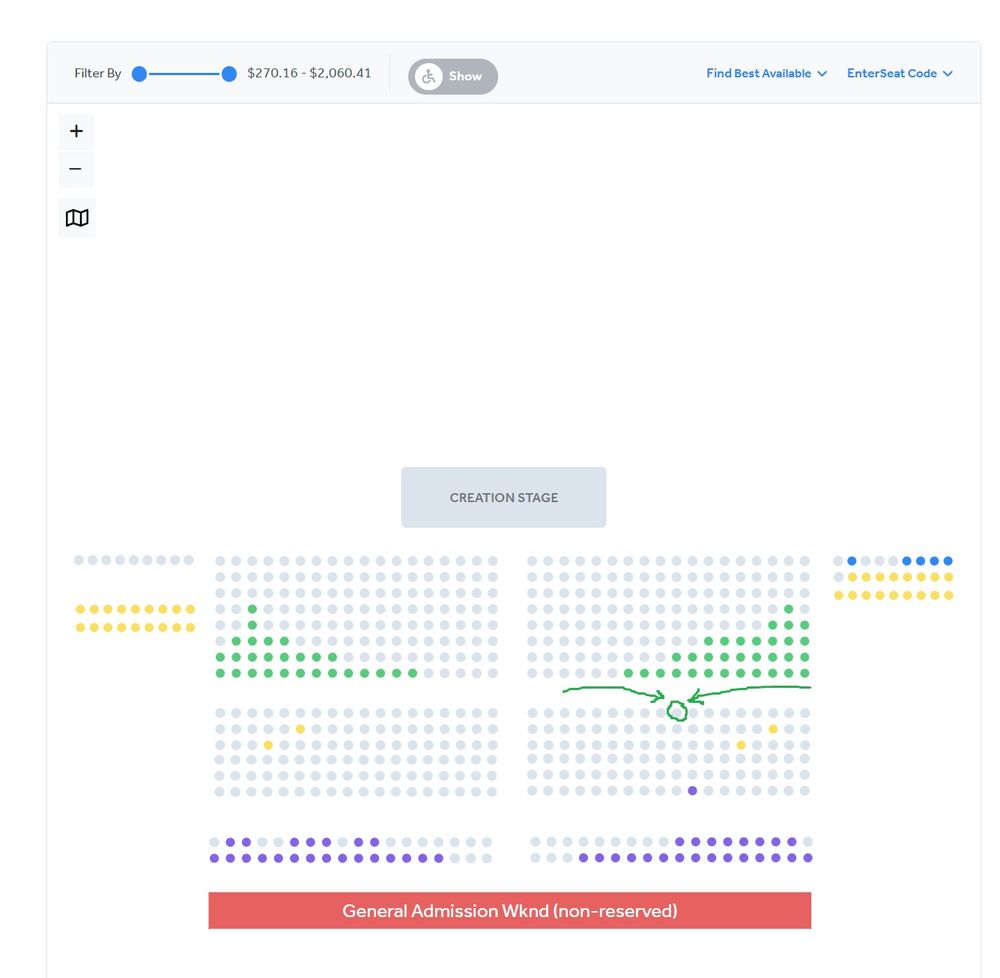The height and width of the screenshot is (978, 1000).
Task: Toggle Show to display accessible seating
Action: tap(464, 75)
